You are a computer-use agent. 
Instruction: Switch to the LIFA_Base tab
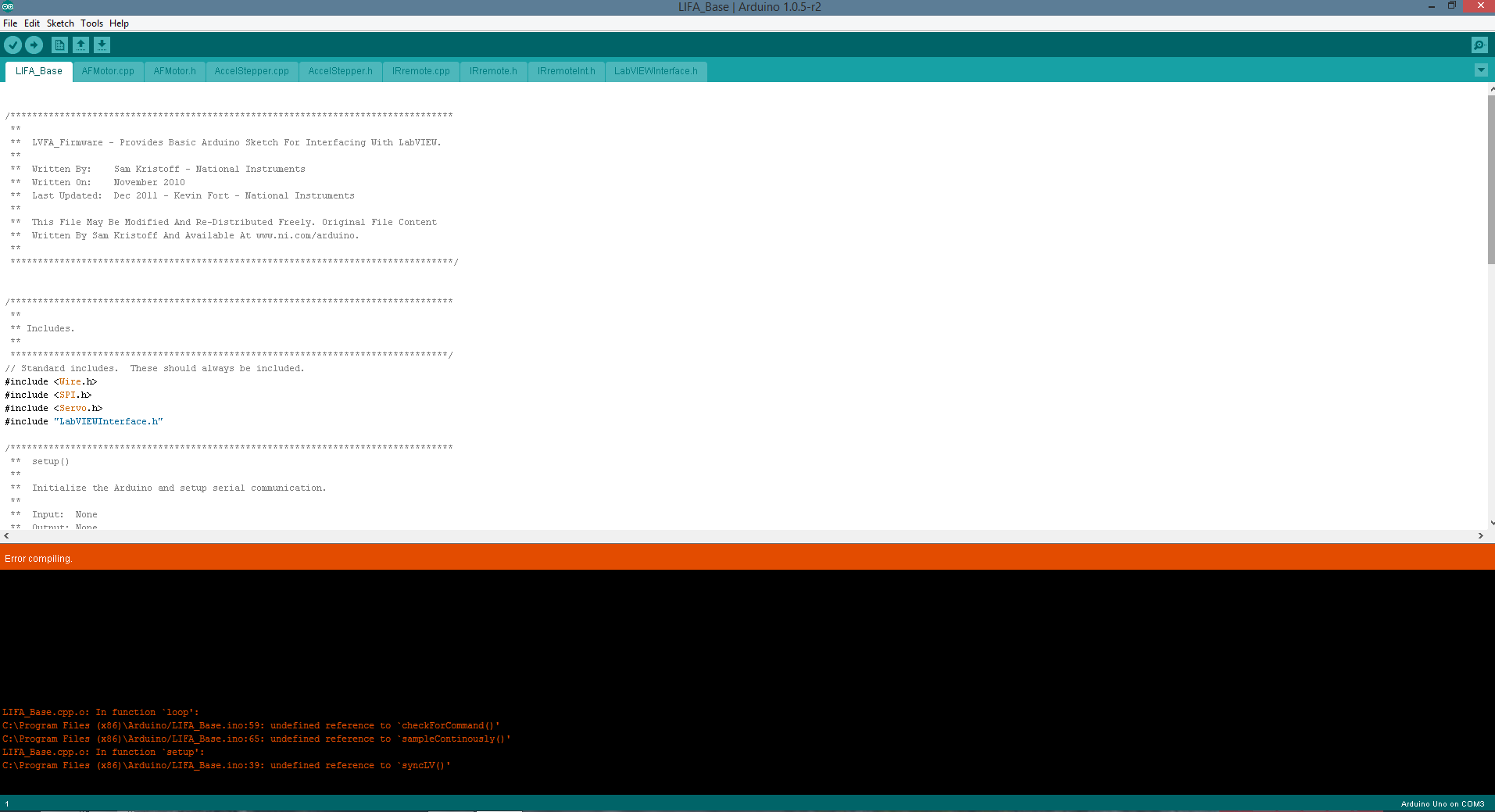[x=39, y=71]
